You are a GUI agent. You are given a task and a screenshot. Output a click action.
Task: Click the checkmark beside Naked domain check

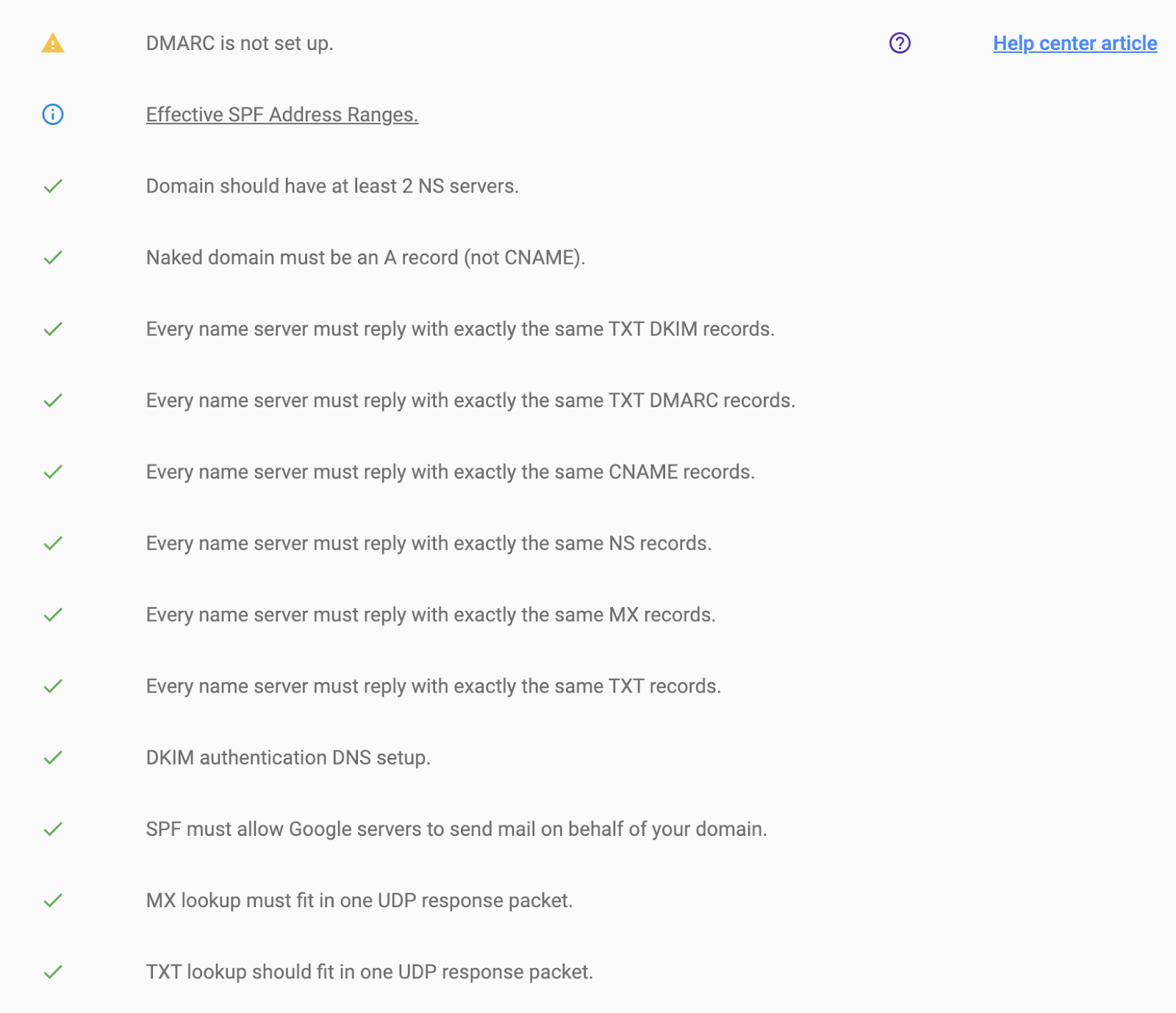click(x=53, y=257)
